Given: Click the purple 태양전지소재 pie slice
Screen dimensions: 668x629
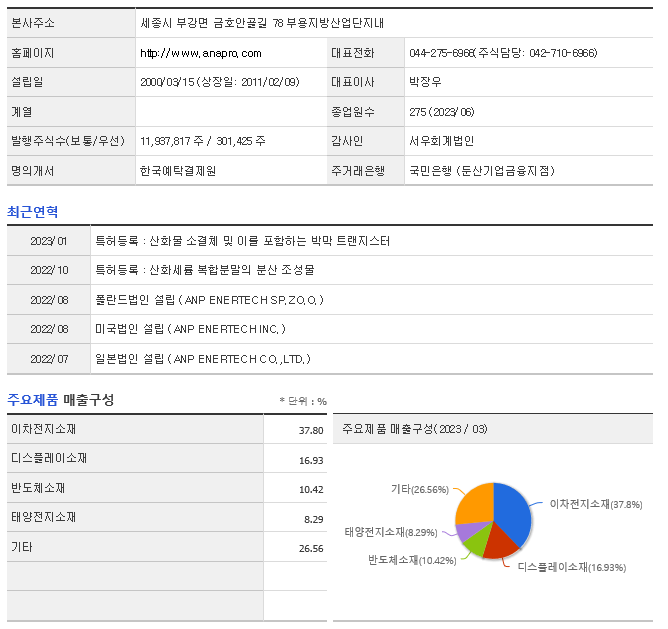Looking at the screenshot, I should point(467,530).
